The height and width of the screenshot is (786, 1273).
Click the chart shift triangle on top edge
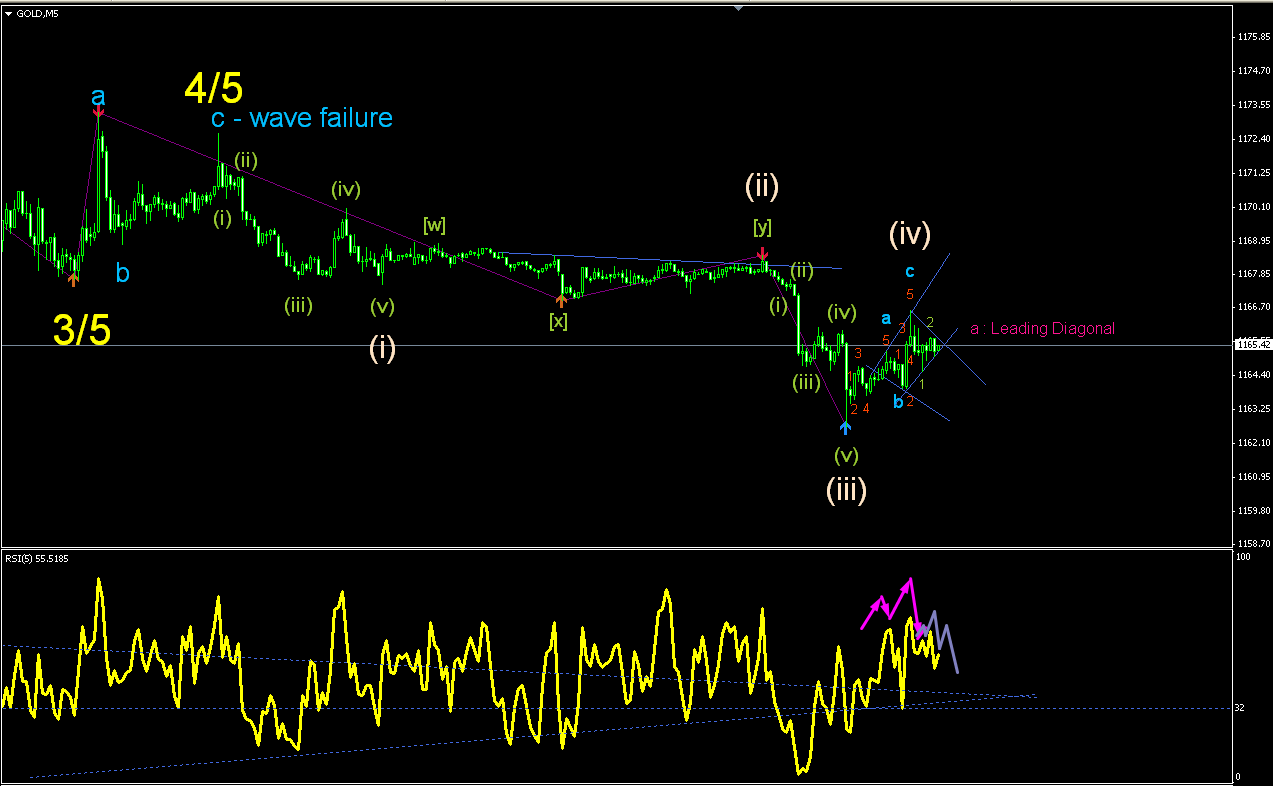click(x=738, y=8)
